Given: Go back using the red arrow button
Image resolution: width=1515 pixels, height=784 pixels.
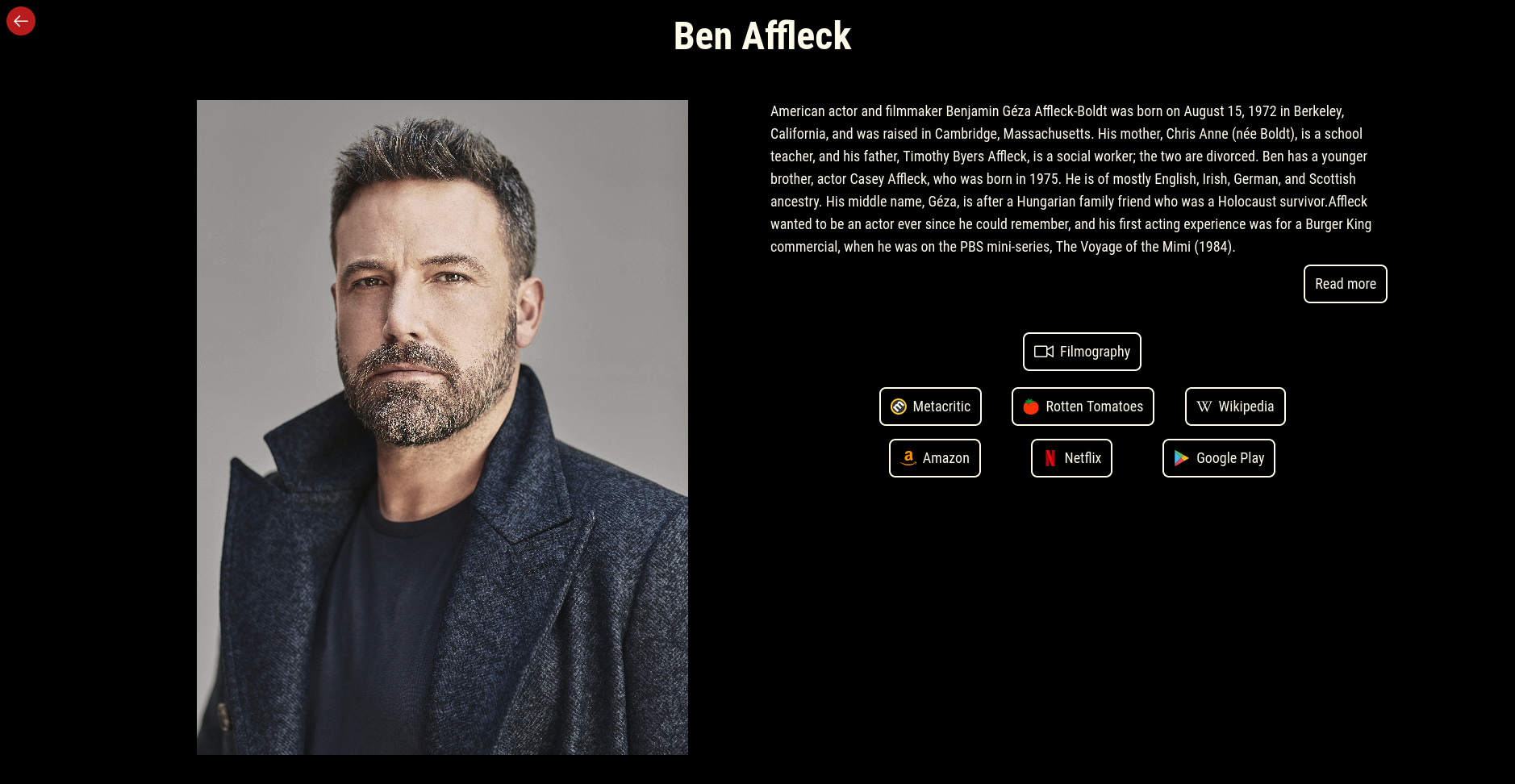Looking at the screenshot, I should click(21, 21).
